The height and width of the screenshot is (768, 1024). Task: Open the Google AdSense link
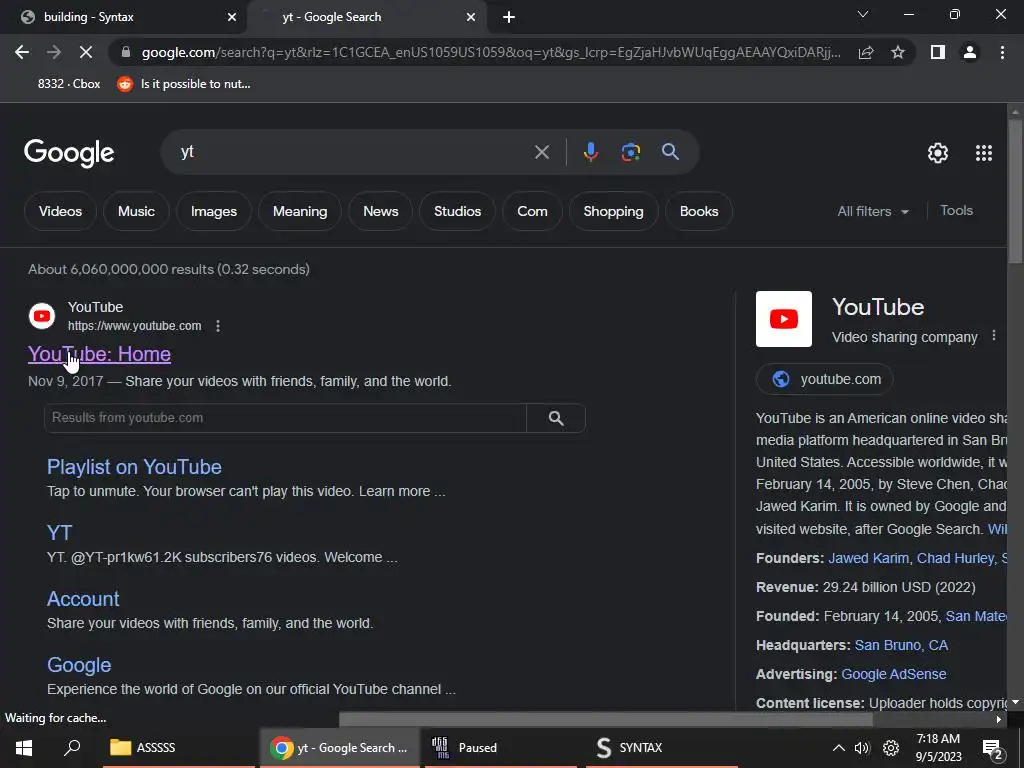coord(893,674)
